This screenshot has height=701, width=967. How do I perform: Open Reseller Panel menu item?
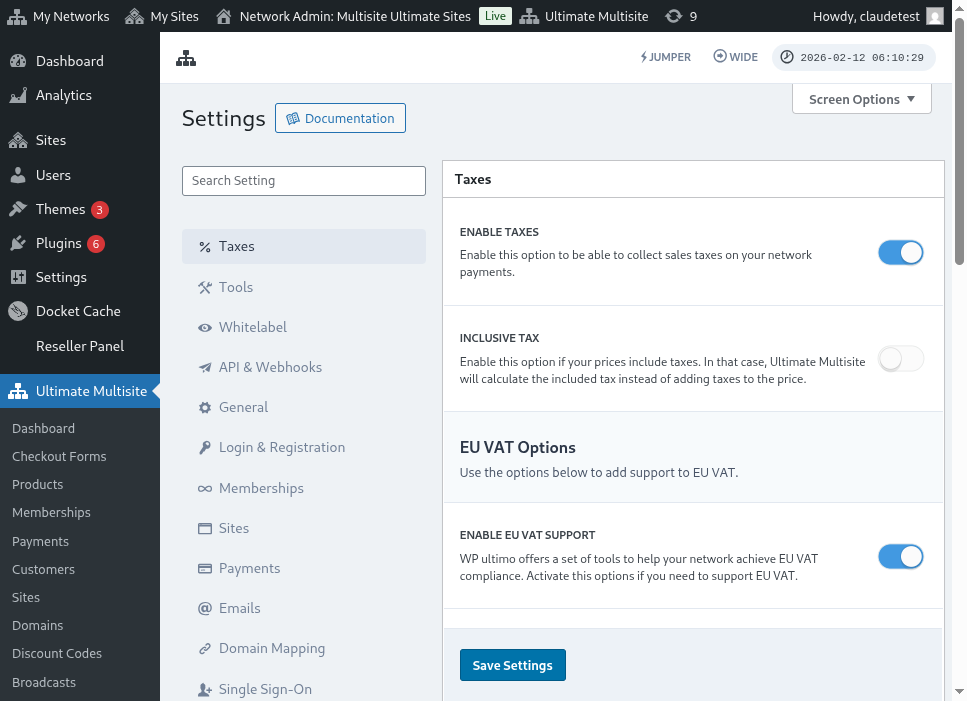[80, 346]
